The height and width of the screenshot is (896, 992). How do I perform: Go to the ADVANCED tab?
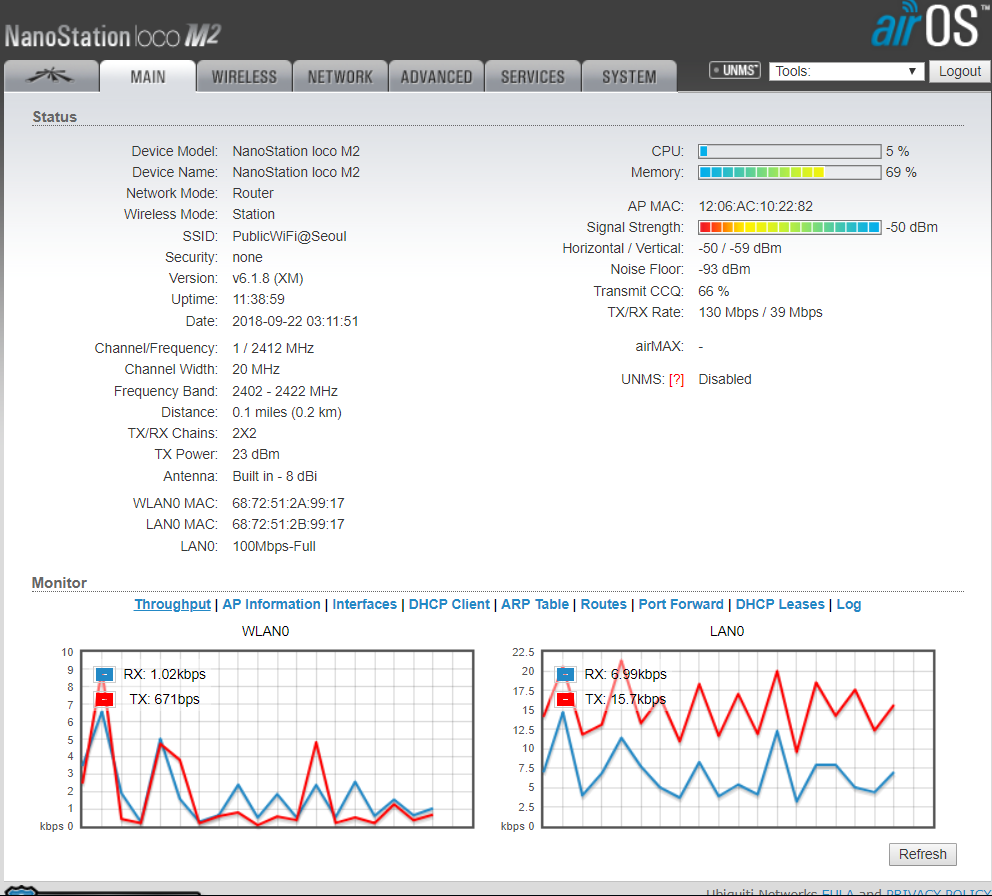tap(437, 77)
